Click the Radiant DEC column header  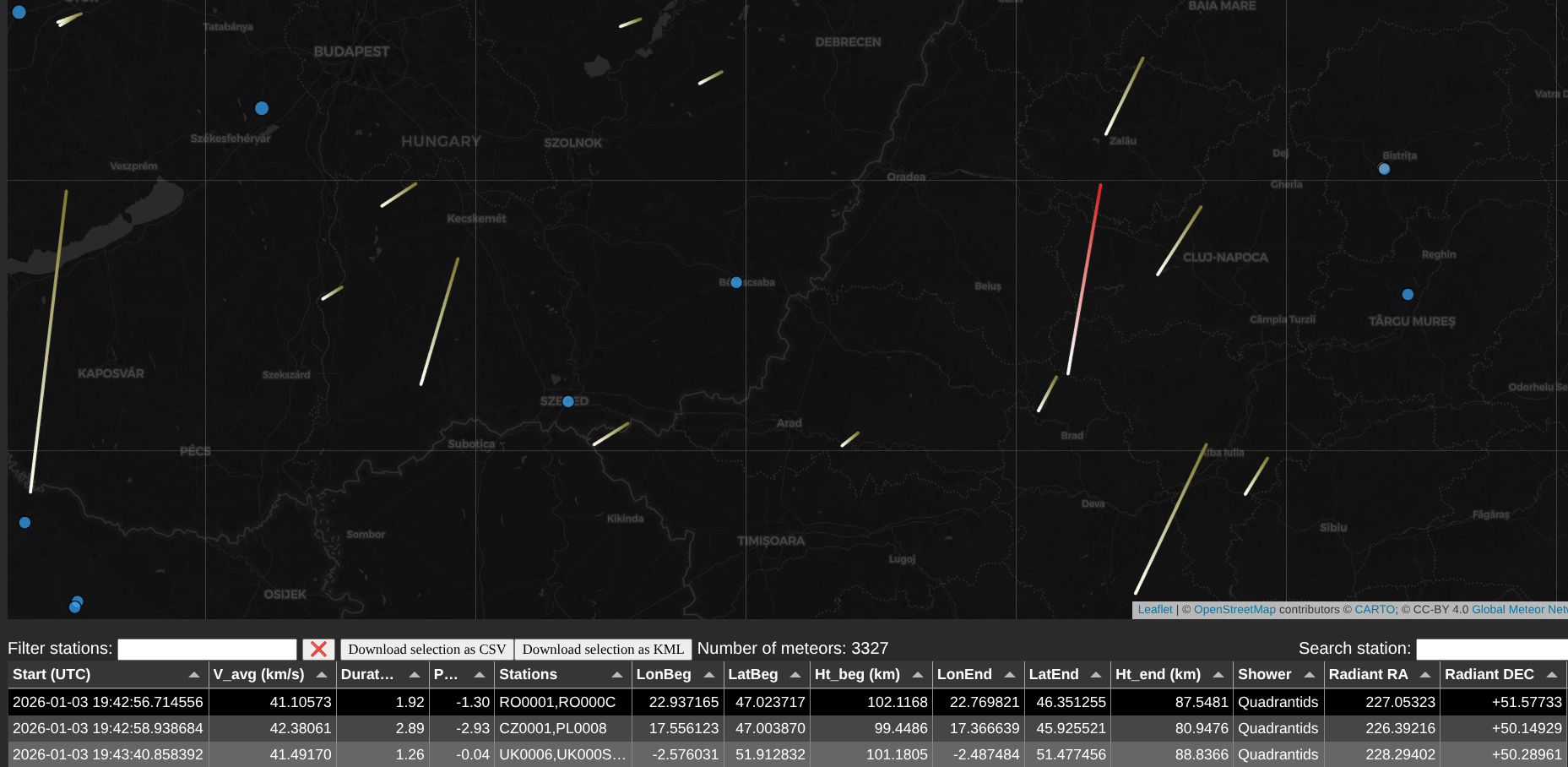pyautogui.click(x=1489, y=674)
